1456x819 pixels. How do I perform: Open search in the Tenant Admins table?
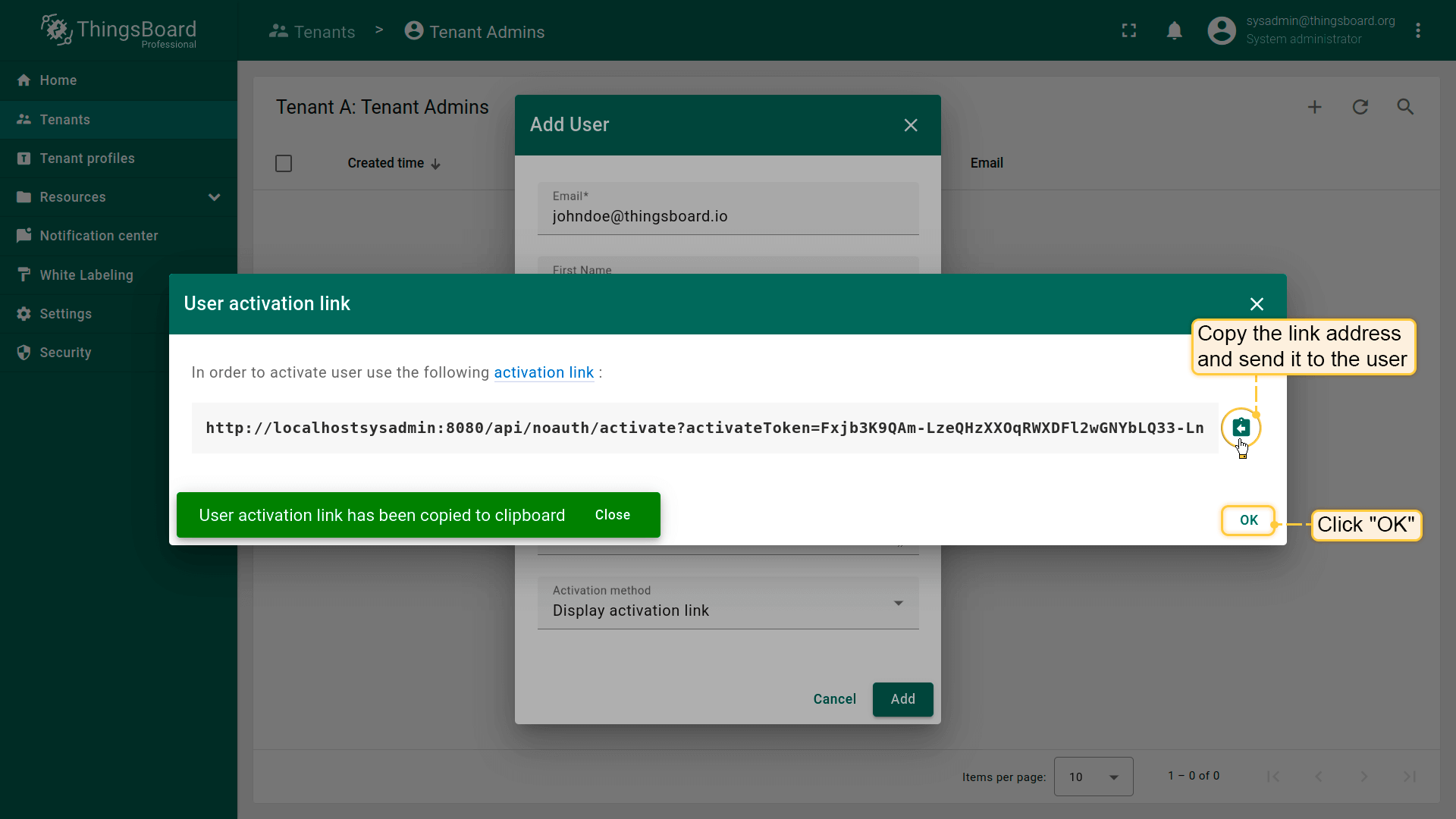pyautogui.click(x=1405, y=107)
